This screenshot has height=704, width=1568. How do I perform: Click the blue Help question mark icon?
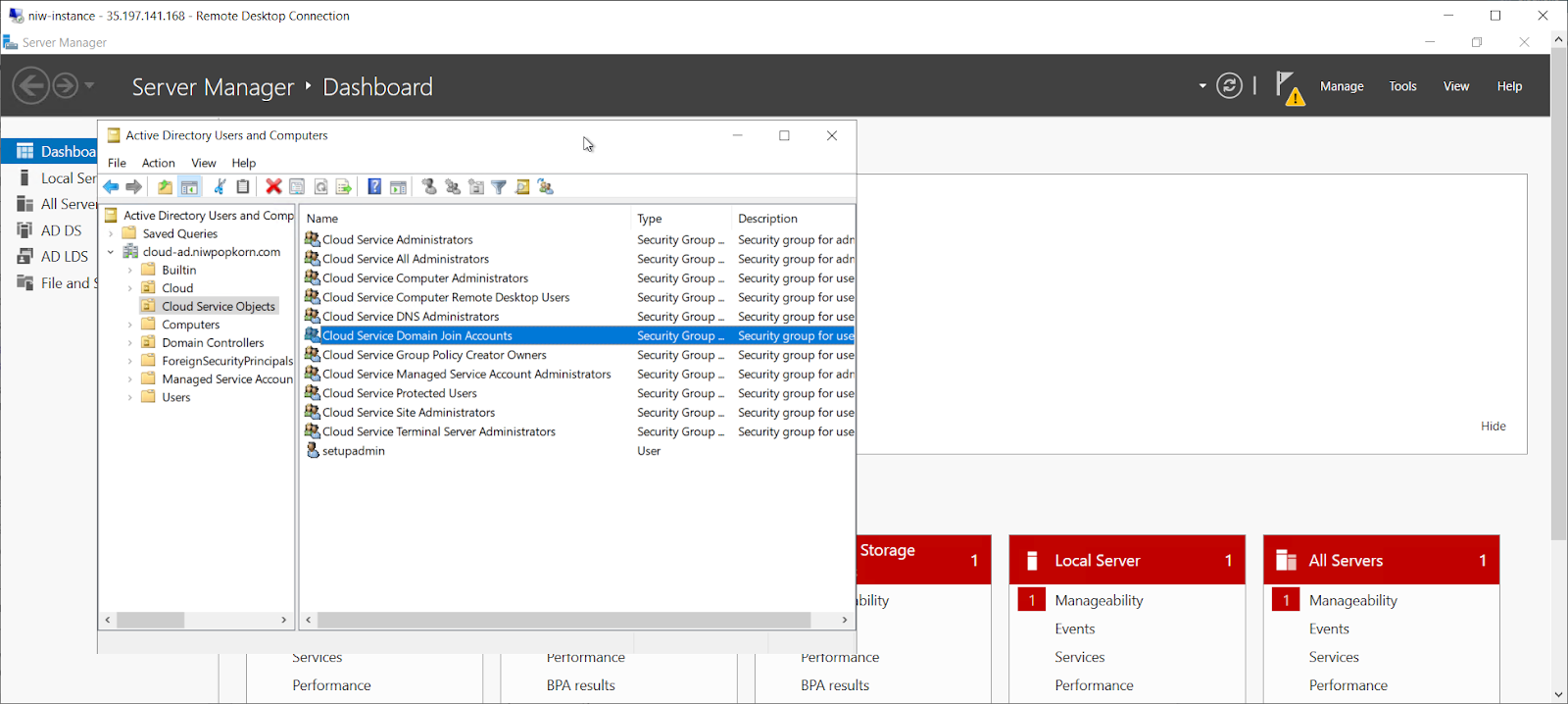pyautogui.click(x=374, y=186)
